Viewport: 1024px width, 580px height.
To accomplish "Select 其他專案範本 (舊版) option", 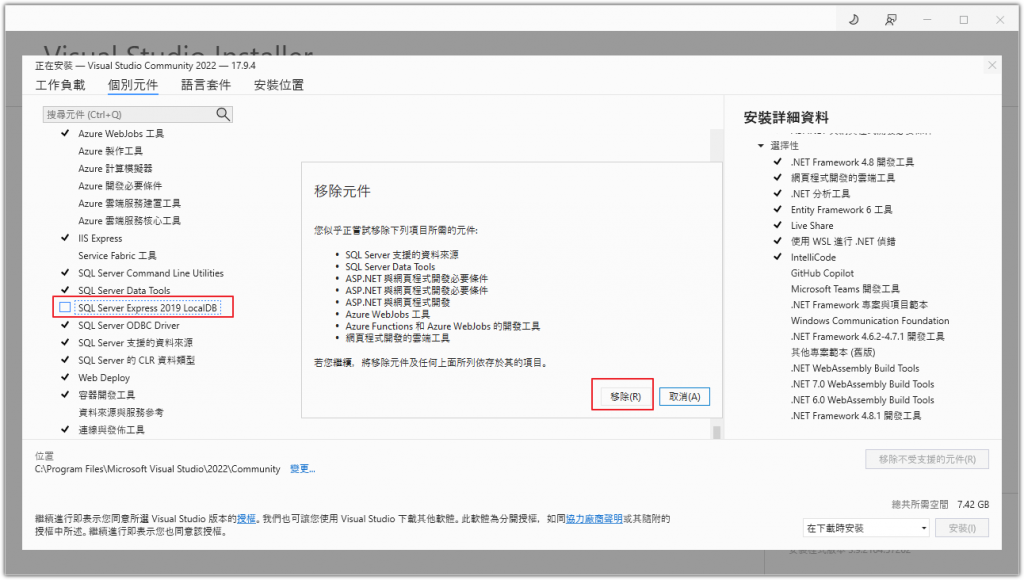I will [x=833, y=352].
